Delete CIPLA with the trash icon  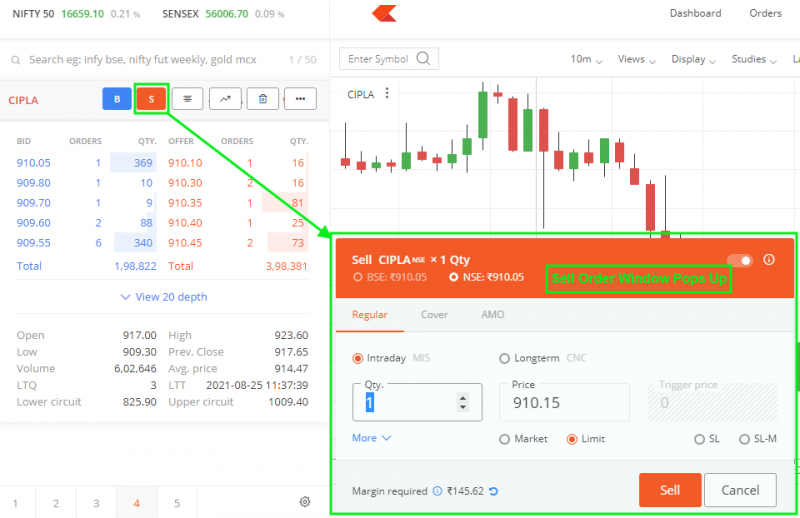coord(263,99)
